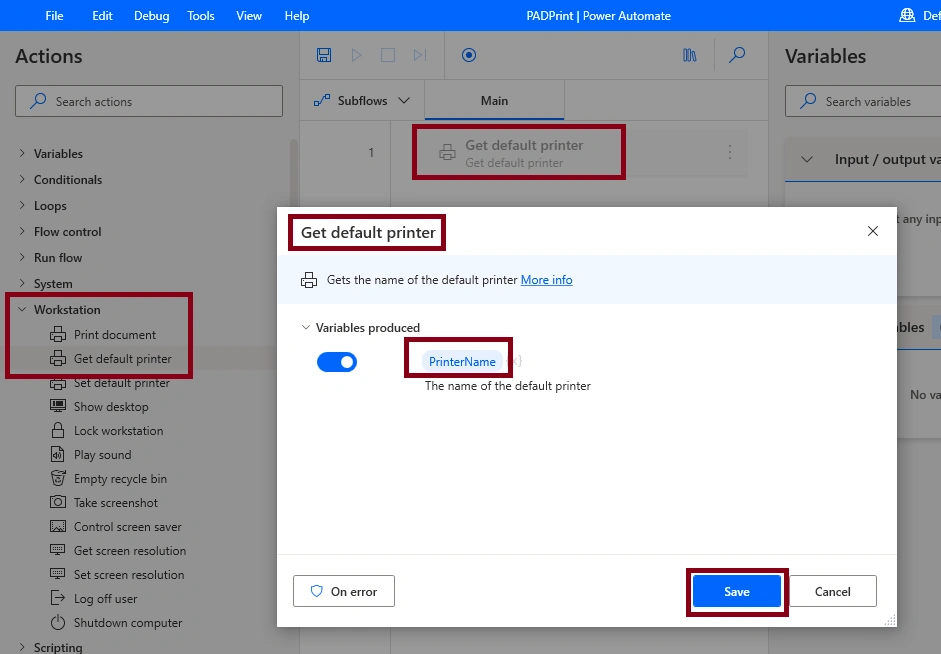Screen dimensions: 941x654
Task: Click the Save flow disk icon
Action: pos(324,55)
